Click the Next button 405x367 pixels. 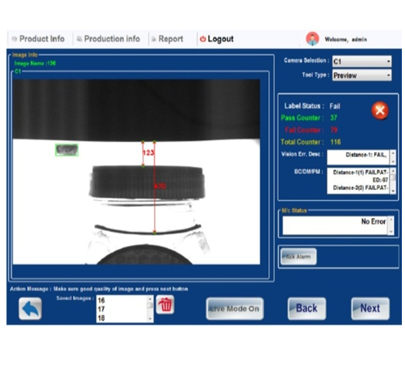click(370, 309)
